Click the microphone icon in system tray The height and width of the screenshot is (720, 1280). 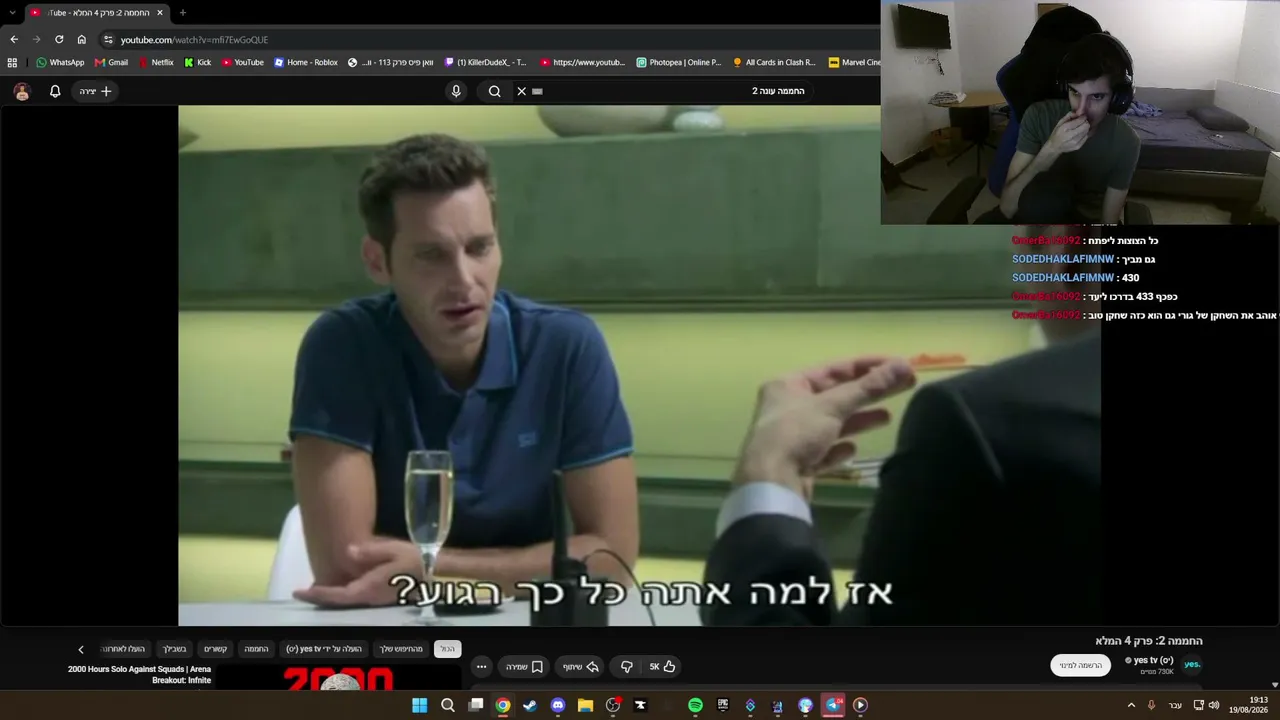[1151, 705]
